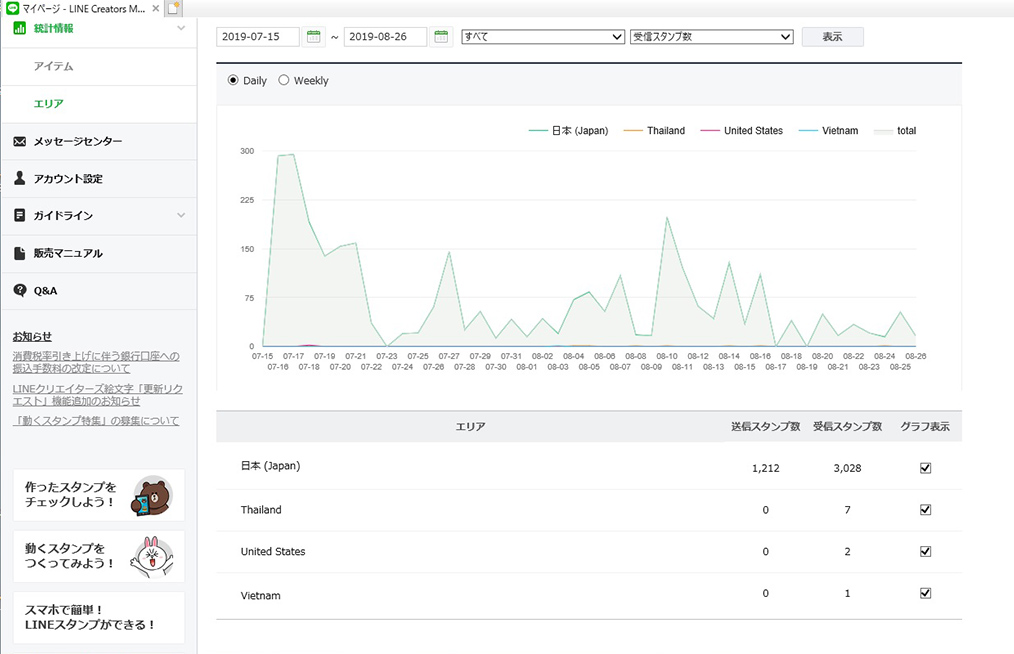
Task: Click Japan's sent count 1,212
Action: (x=766, y=468)
